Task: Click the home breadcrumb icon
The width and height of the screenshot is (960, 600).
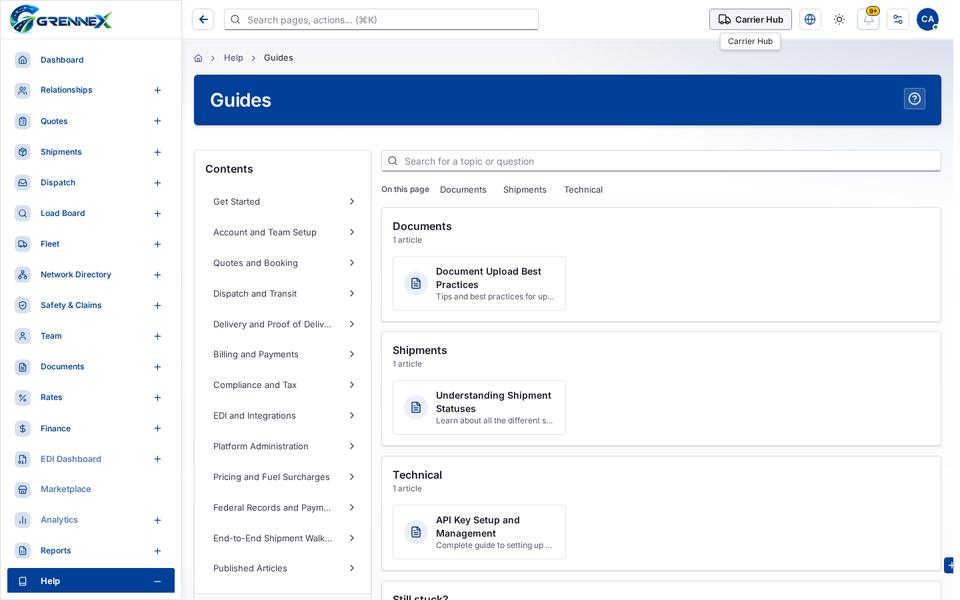Action: (x=198, y=58)
